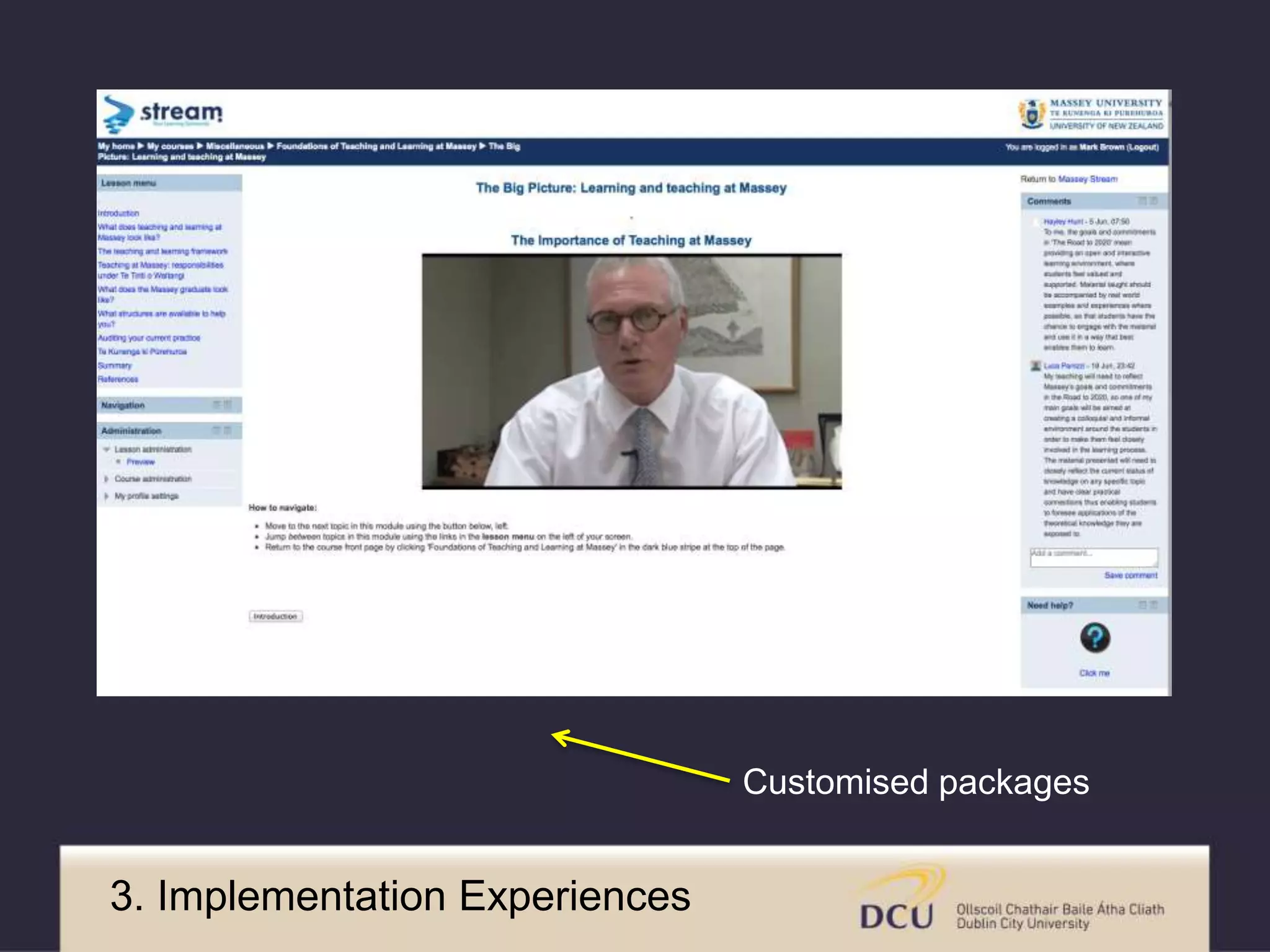This screenshot has width=1270, height=952.
Task: Open 'Auditing your current practice' link
Action: point(149,338)
